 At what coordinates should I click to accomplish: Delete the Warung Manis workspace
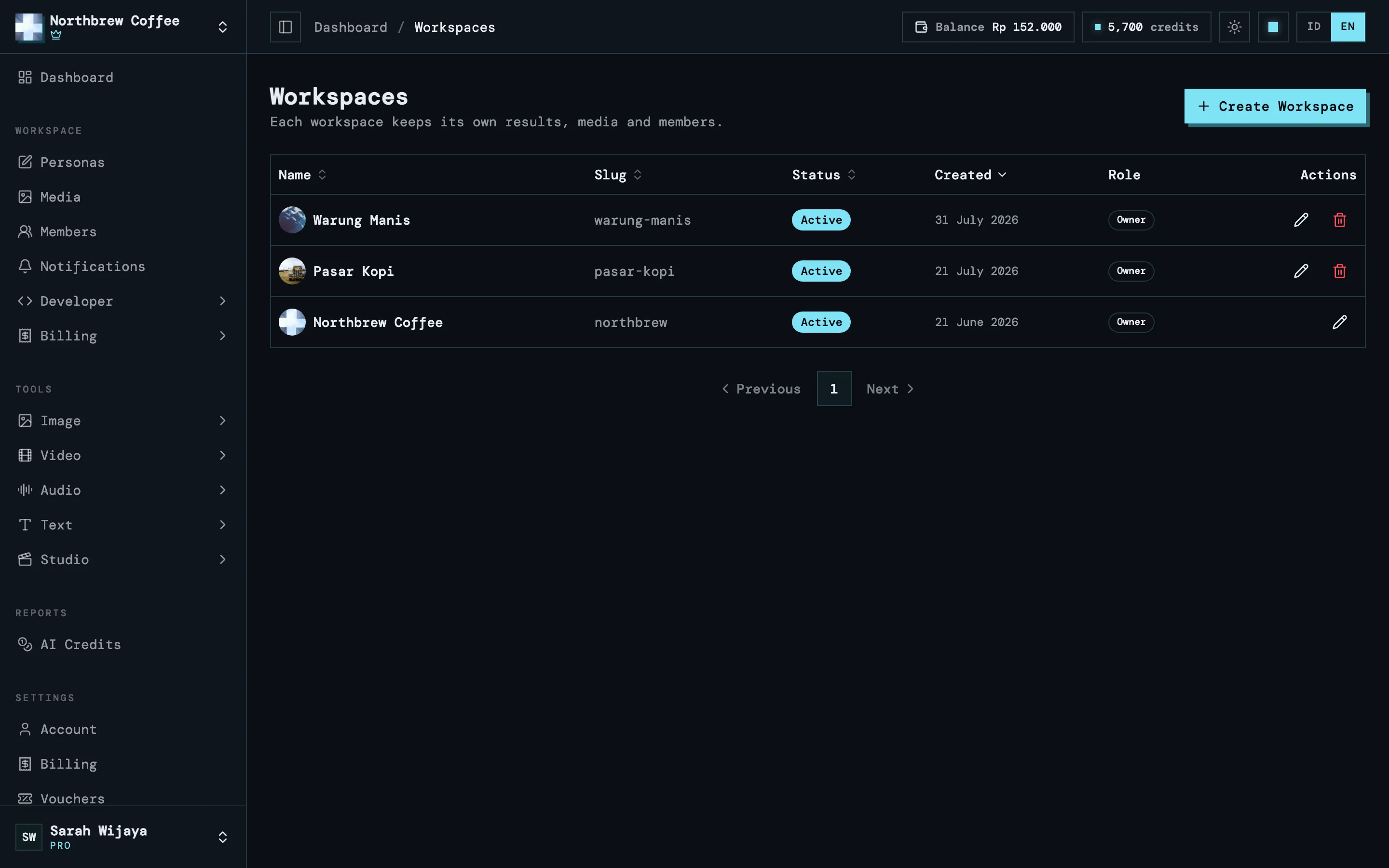(x=1340, y=220)
